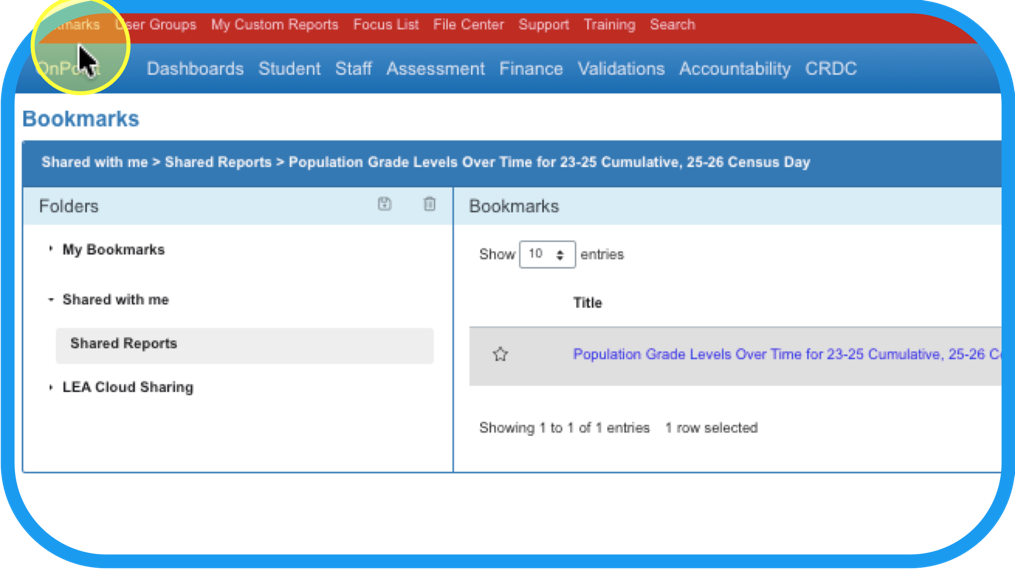Open the Show entries count dropdown
1015x569 pixels.
point(547,254)
